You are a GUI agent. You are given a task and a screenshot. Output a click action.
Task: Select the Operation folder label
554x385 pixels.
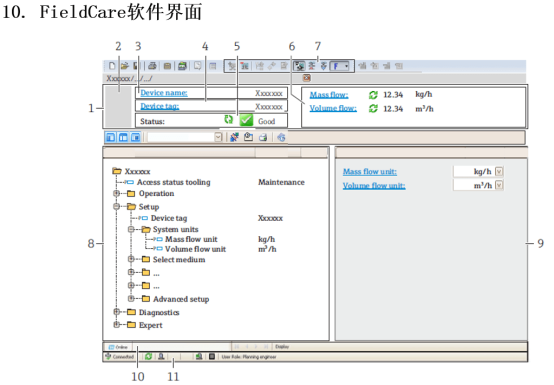(x=156, y=194)
